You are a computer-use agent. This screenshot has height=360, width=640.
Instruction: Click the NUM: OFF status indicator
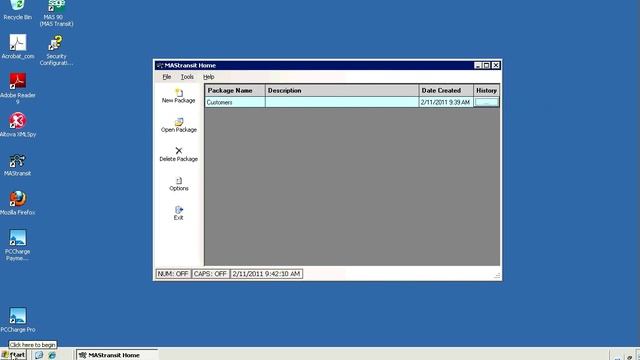pyautogui.click(x=173, y=274)
